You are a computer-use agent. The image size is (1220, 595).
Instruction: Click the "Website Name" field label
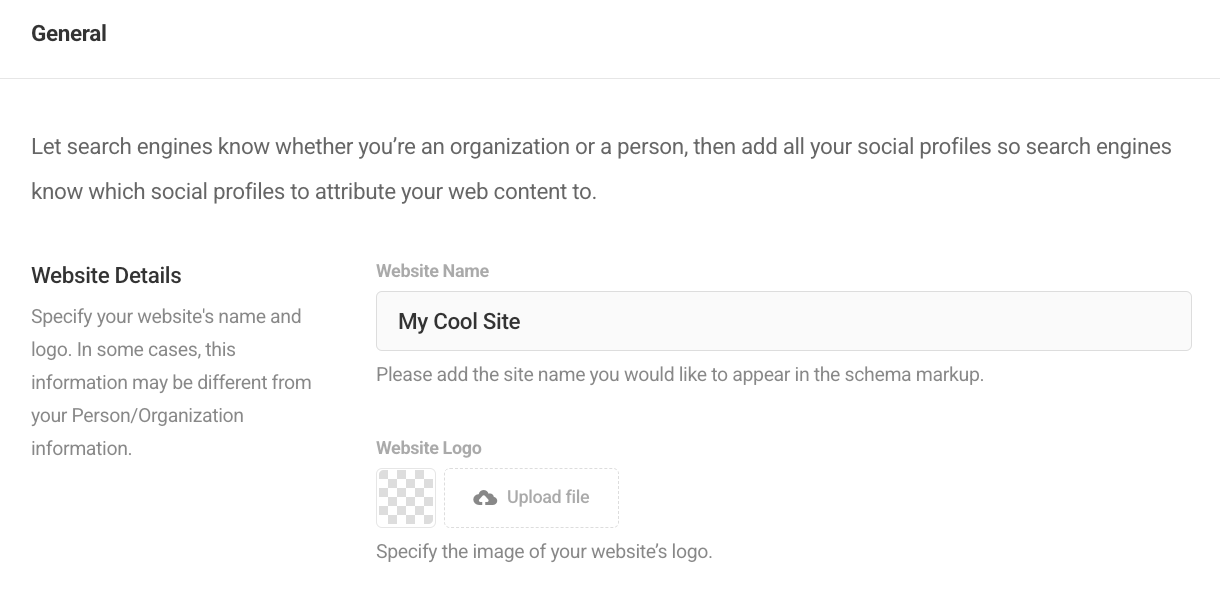tap(432, 271)
